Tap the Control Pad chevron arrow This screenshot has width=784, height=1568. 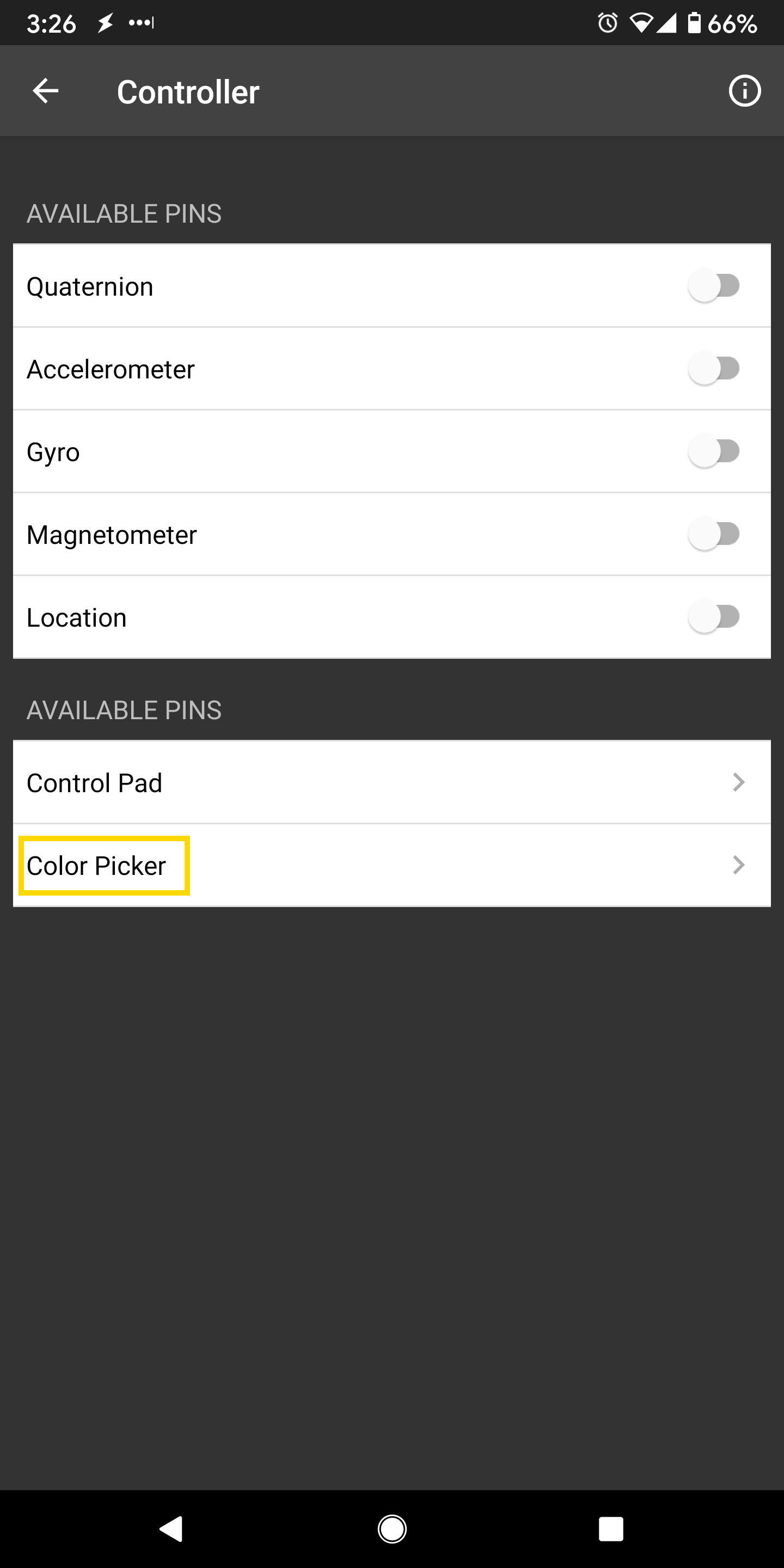tap(738, 782)
